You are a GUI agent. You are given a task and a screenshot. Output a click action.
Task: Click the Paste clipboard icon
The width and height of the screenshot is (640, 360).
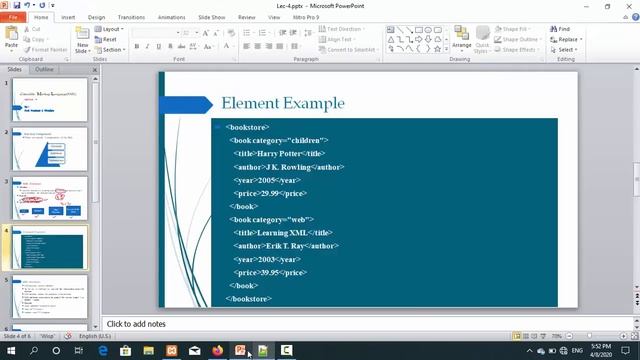point(11,33)
